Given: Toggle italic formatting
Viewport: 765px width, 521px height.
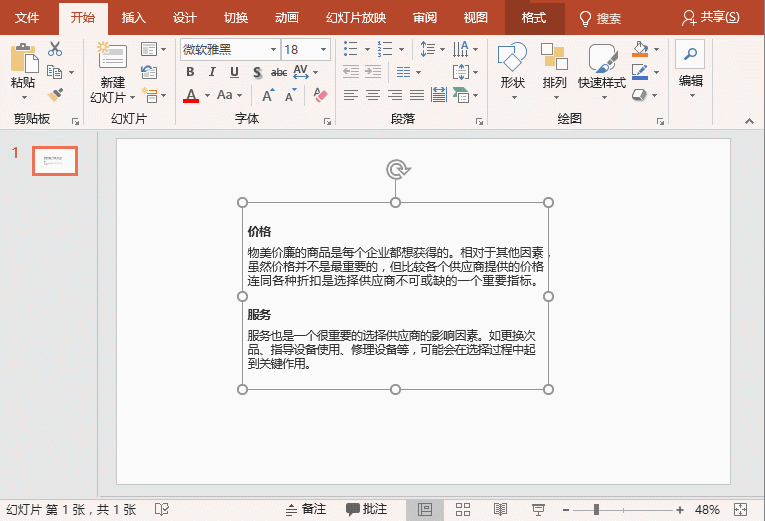Looking at the screenshot, I should click(212, 72).
